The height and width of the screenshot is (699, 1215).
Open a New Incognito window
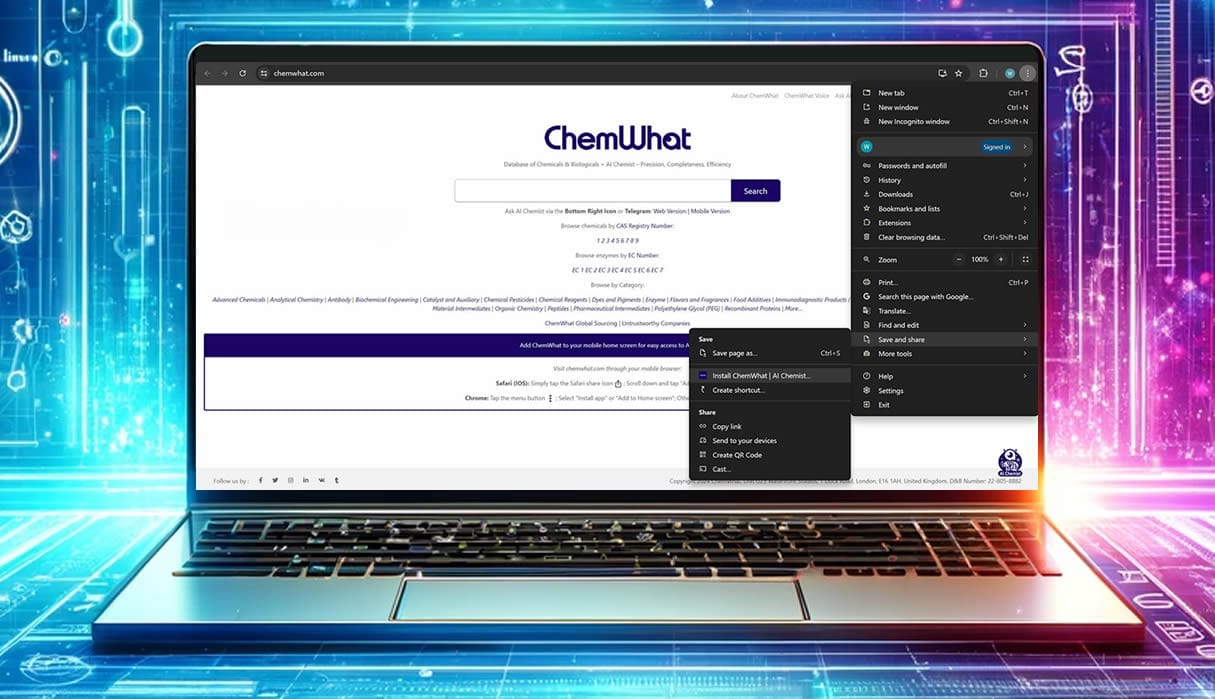[944, 122]
